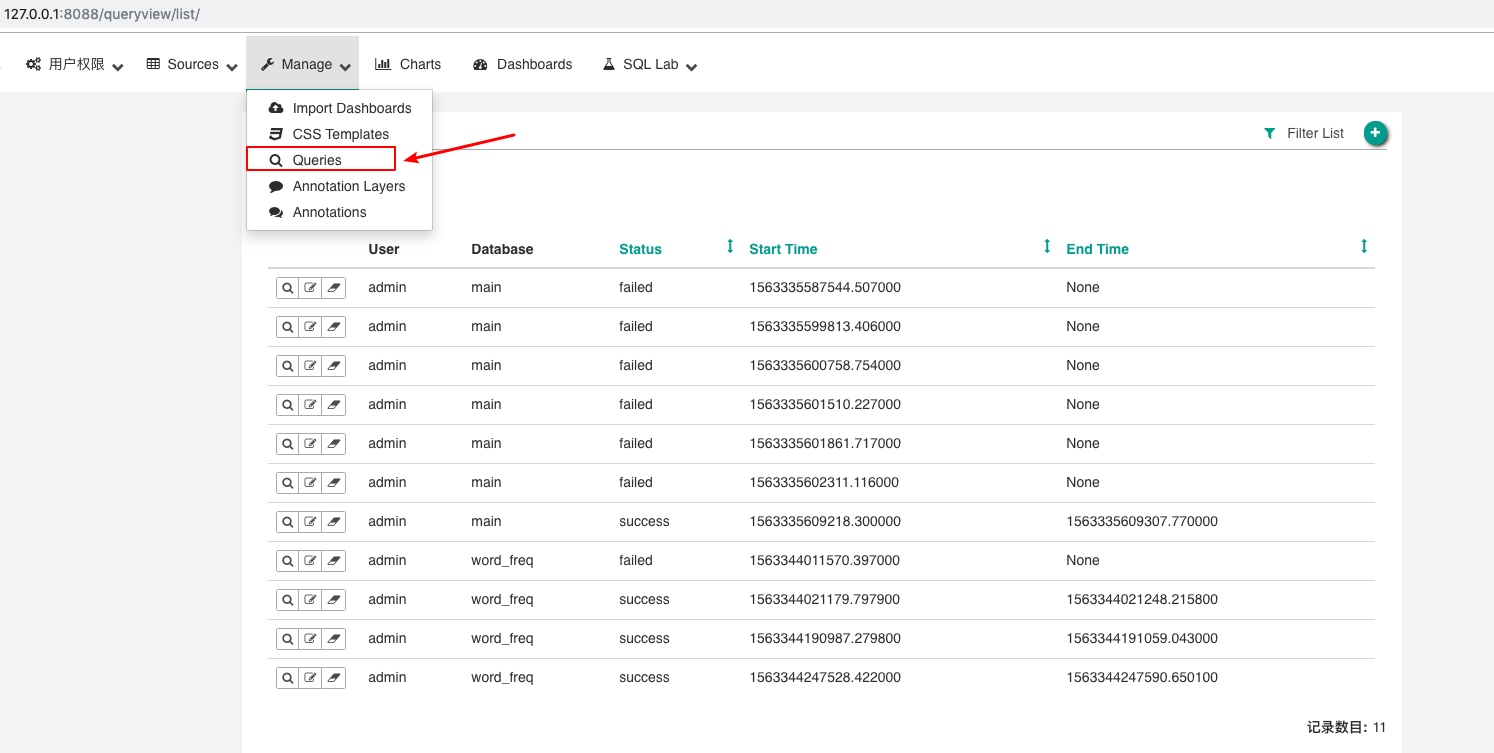Sort by the End Time sort arrow icon

(1364, 246)
